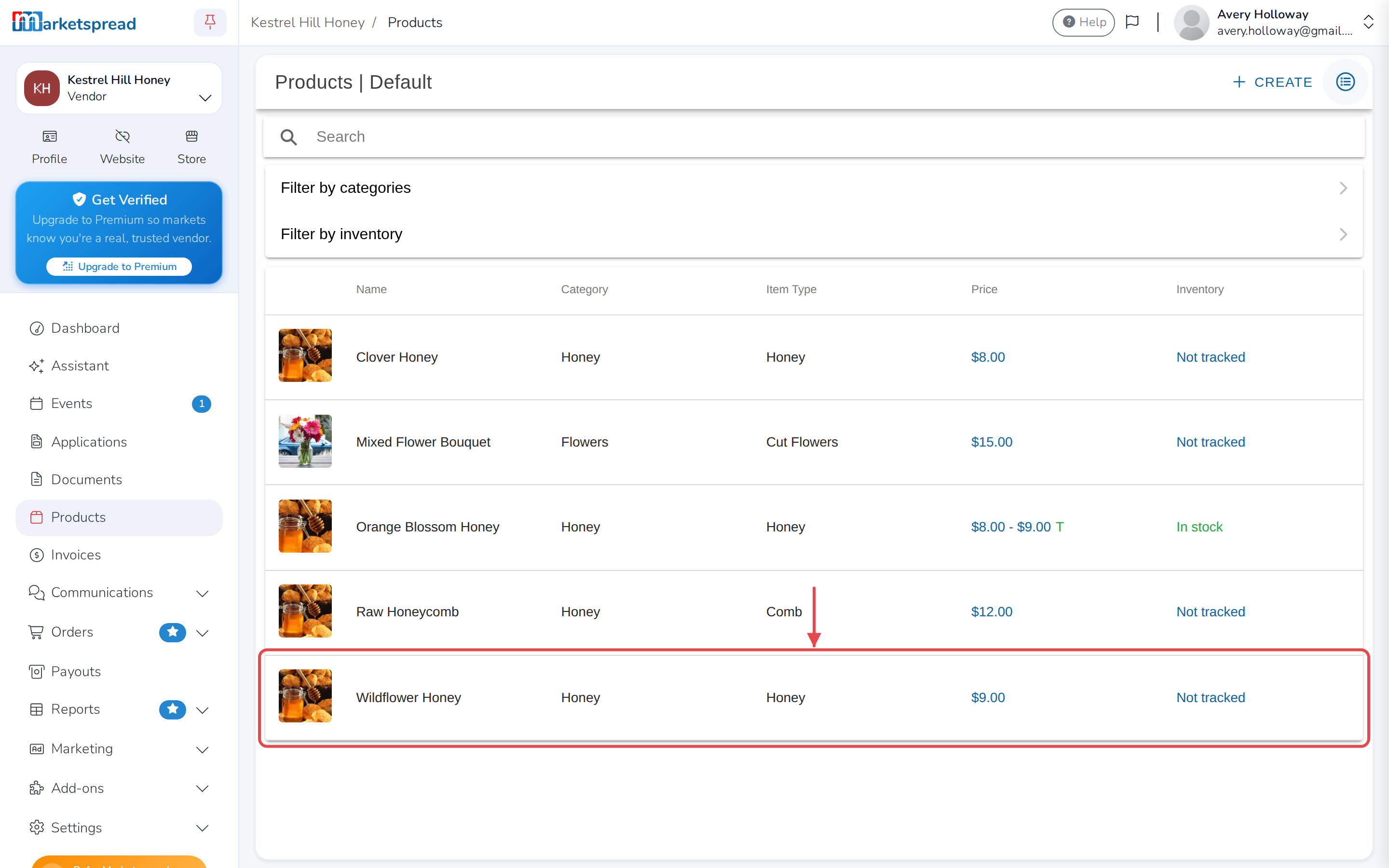
Task: Expand the Reports menu chevron
Action: pyautogui.click(x=202, y=711)
